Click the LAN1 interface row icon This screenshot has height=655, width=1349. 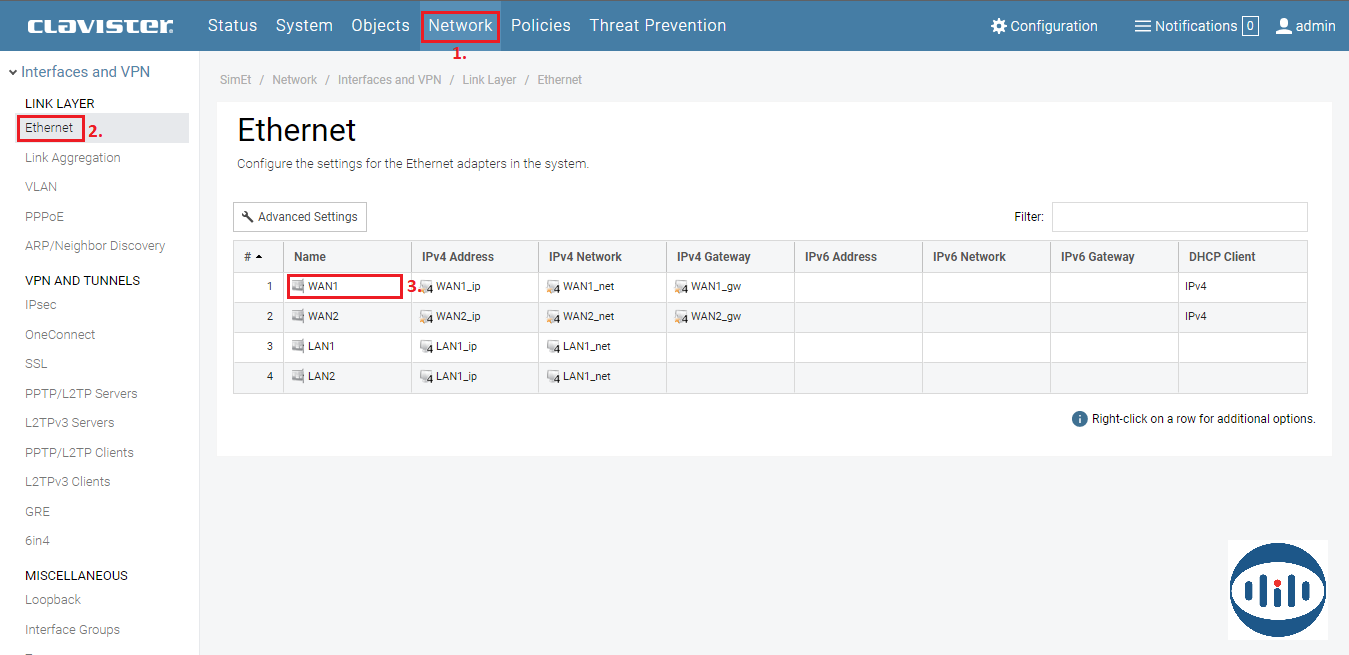[298, 347]
